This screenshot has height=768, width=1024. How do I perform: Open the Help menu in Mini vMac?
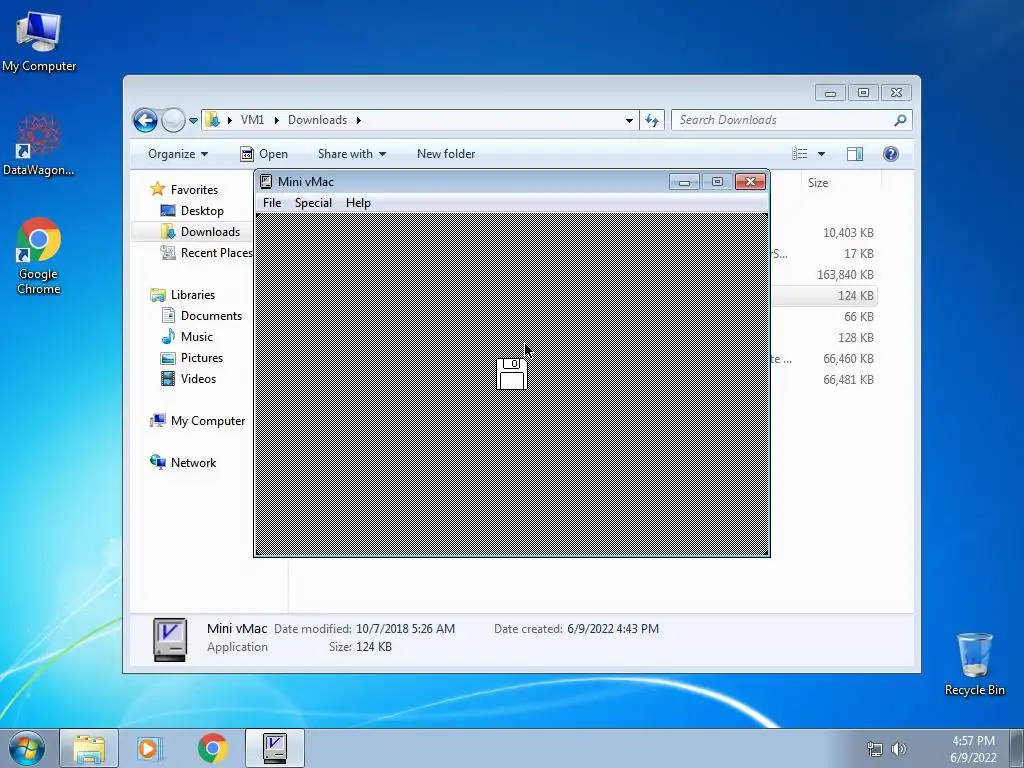358,203
